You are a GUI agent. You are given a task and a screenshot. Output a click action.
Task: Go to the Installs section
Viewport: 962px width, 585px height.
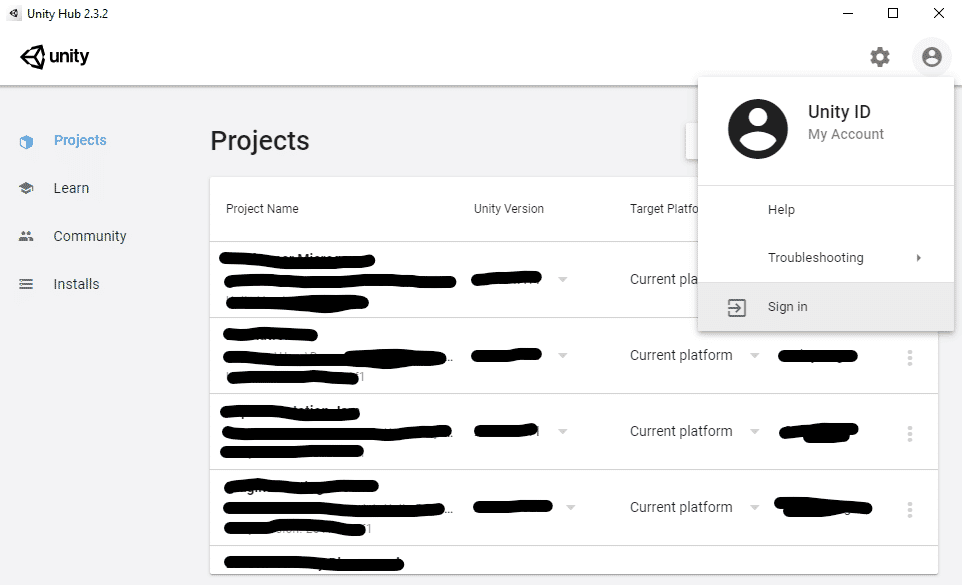click(76, 284)
